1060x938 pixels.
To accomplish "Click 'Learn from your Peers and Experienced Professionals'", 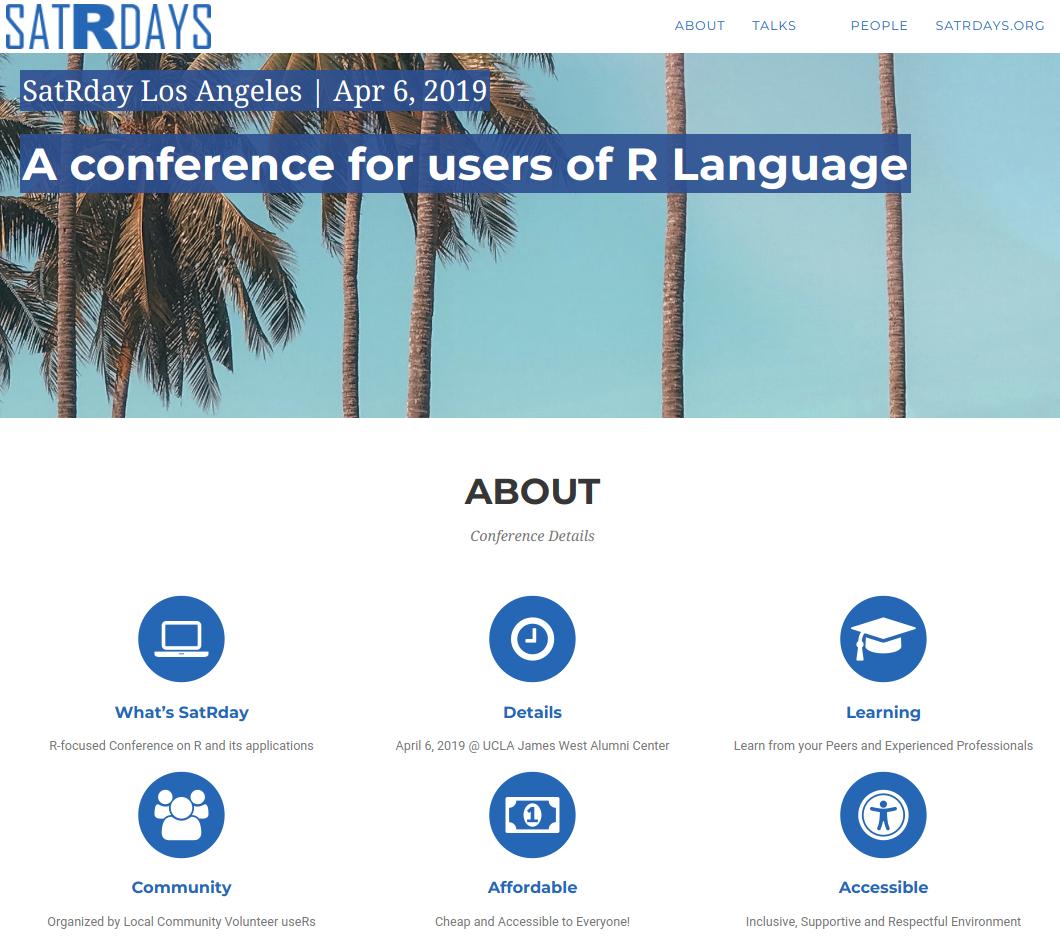I will tap(883, 745).
